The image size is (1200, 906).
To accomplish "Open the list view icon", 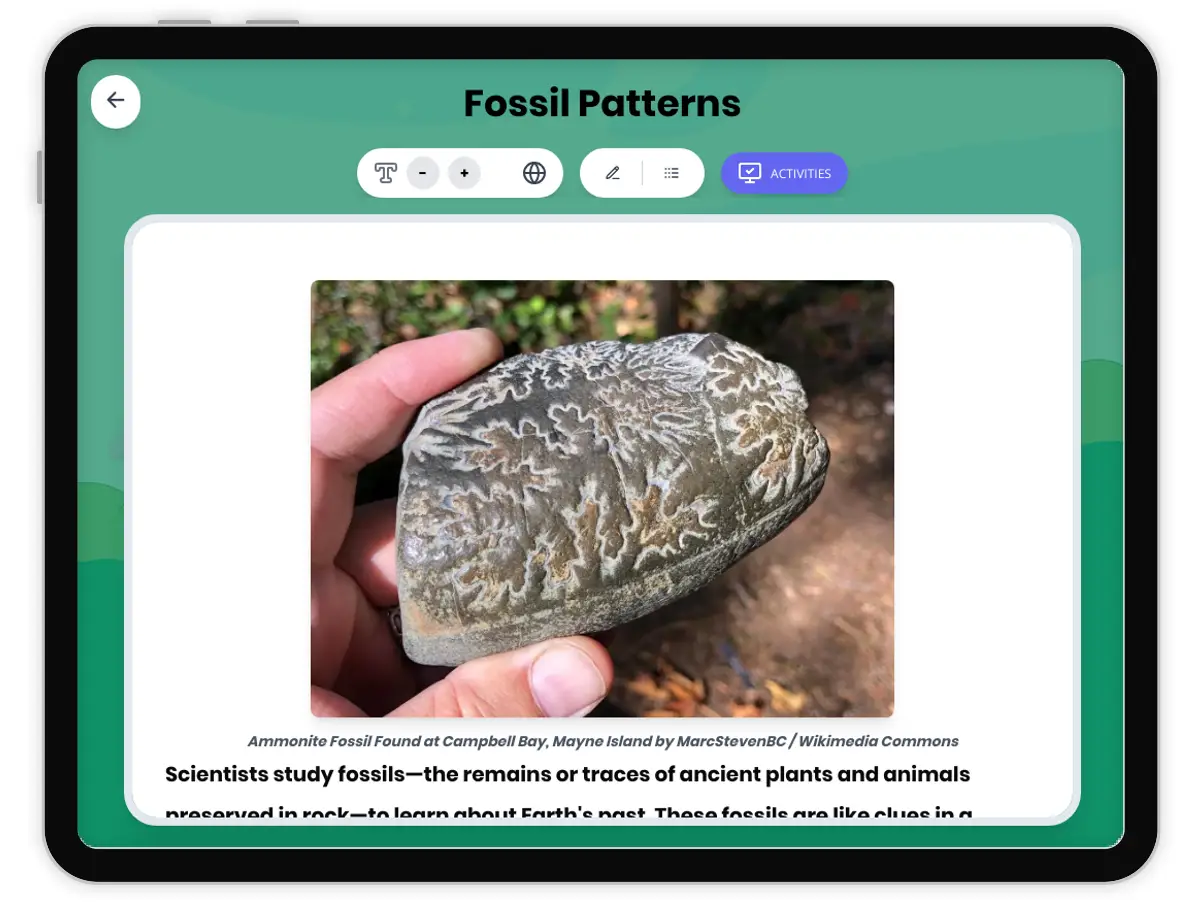I will tap(671, 174).
